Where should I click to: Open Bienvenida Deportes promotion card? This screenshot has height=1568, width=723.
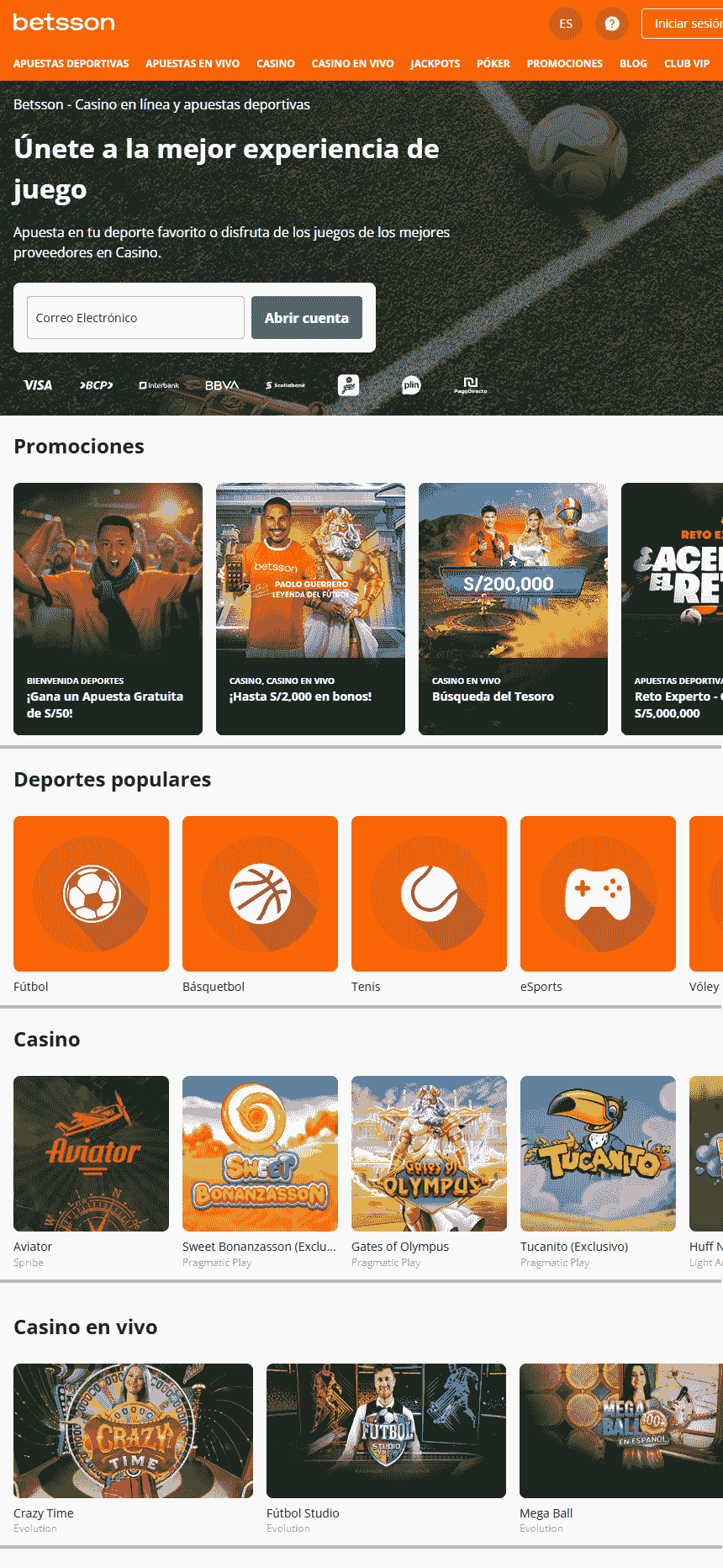(x=108, y=609)
